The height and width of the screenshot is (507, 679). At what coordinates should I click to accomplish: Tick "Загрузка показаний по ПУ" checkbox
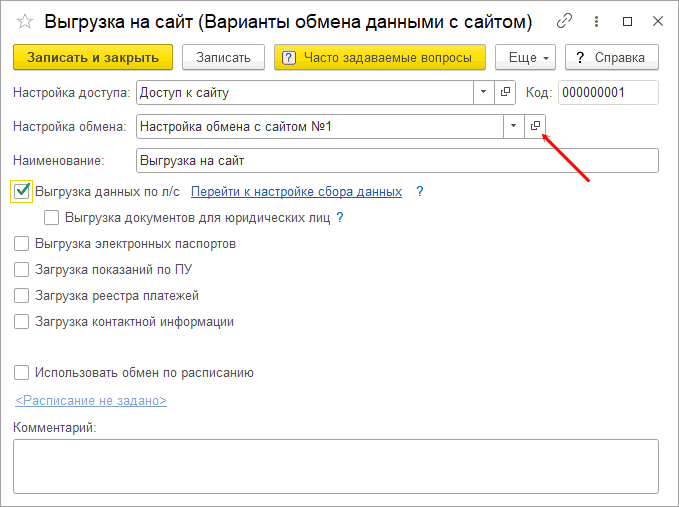click(22, 269)
